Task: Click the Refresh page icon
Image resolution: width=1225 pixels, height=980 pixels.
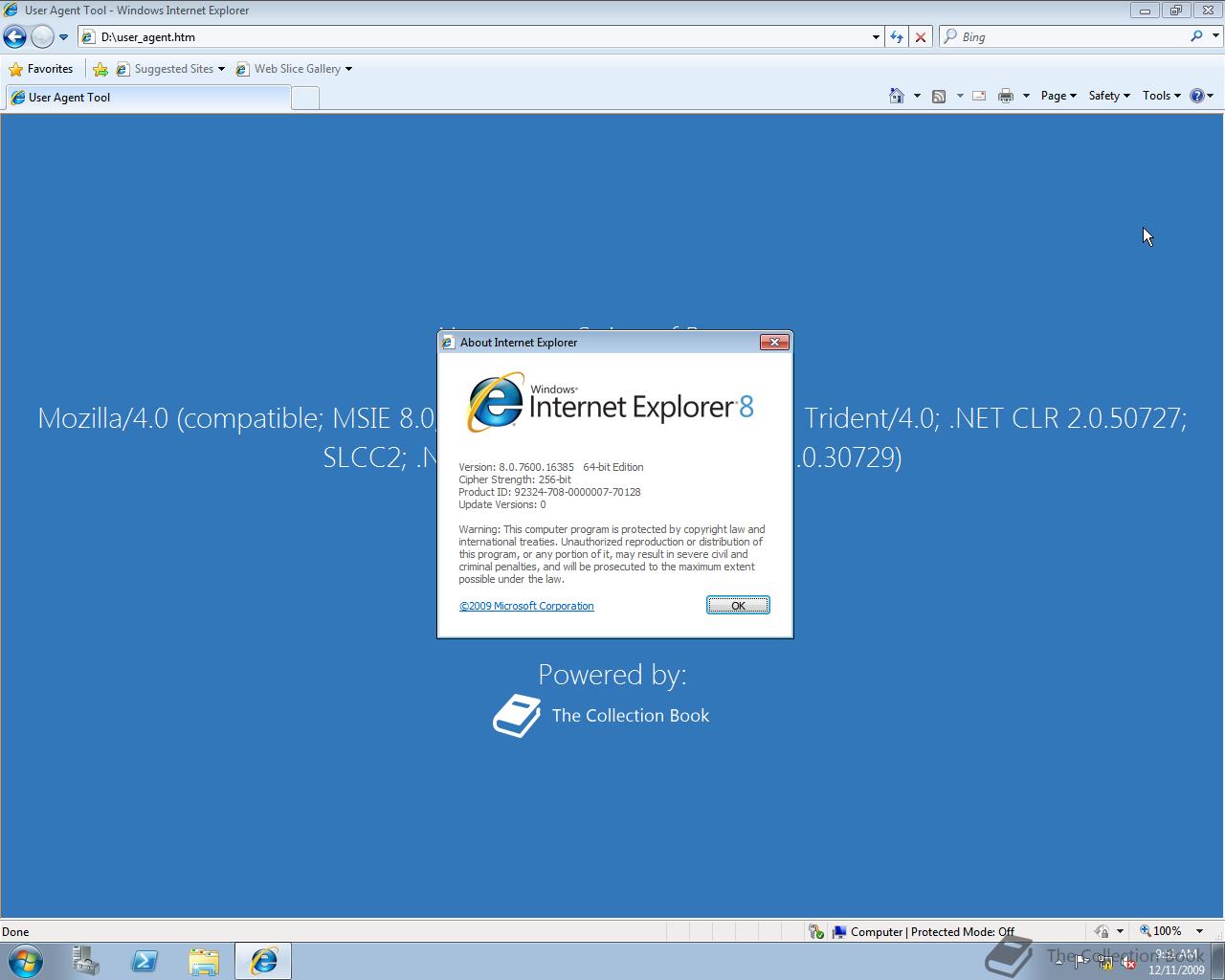Action: (897, 37)
